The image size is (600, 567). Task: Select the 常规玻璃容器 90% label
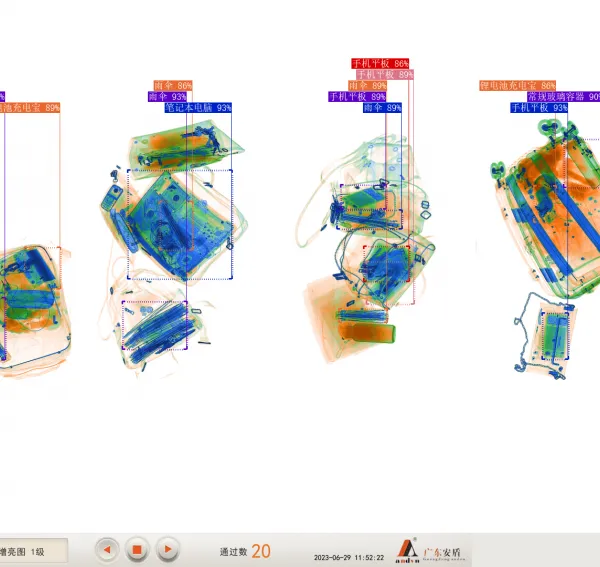pos(564,96)
